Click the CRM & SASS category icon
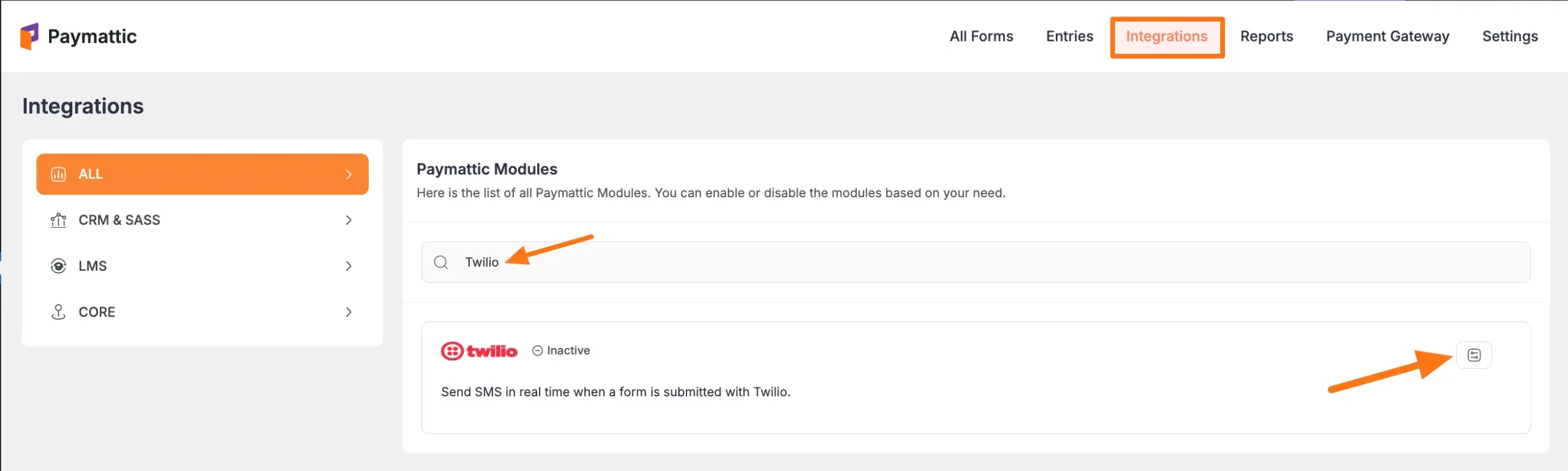1568x471 pixels. pyautogui.click(x=58, y=220)
